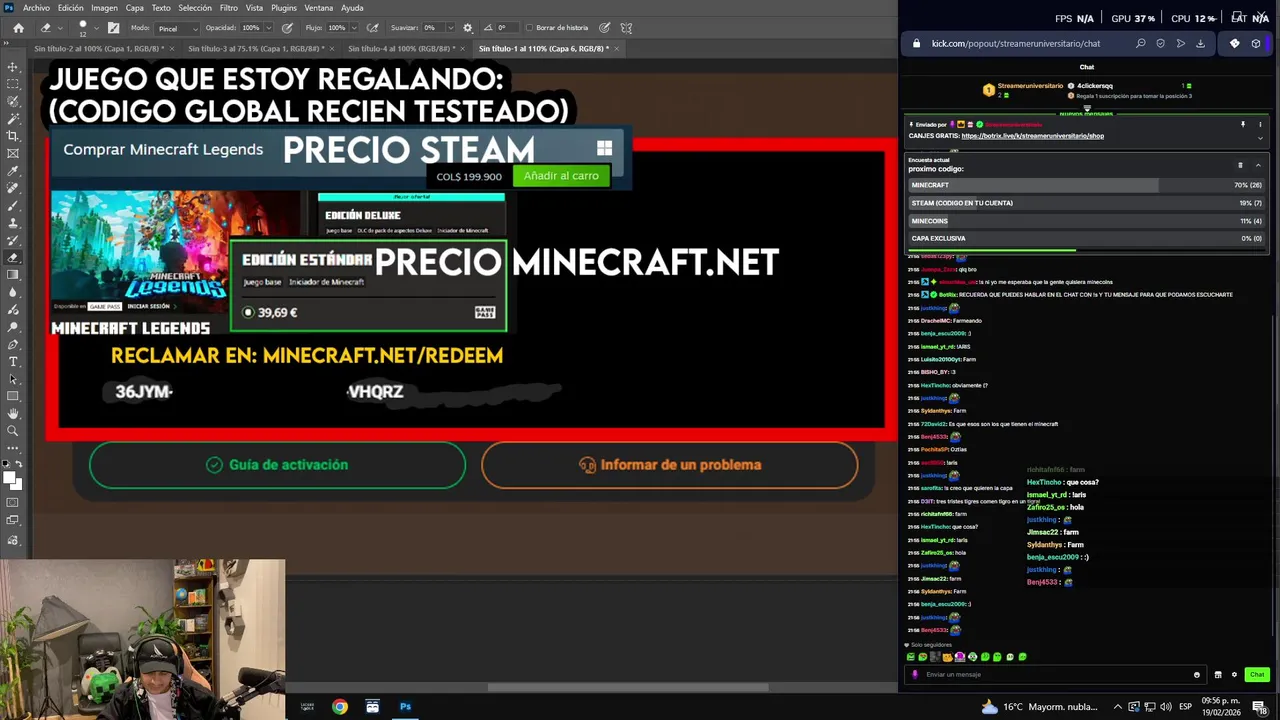Toggle symmetry paint butterfly icon
Image resolution: width=1280 pixels, height=720 pixels.
[626, 28]
